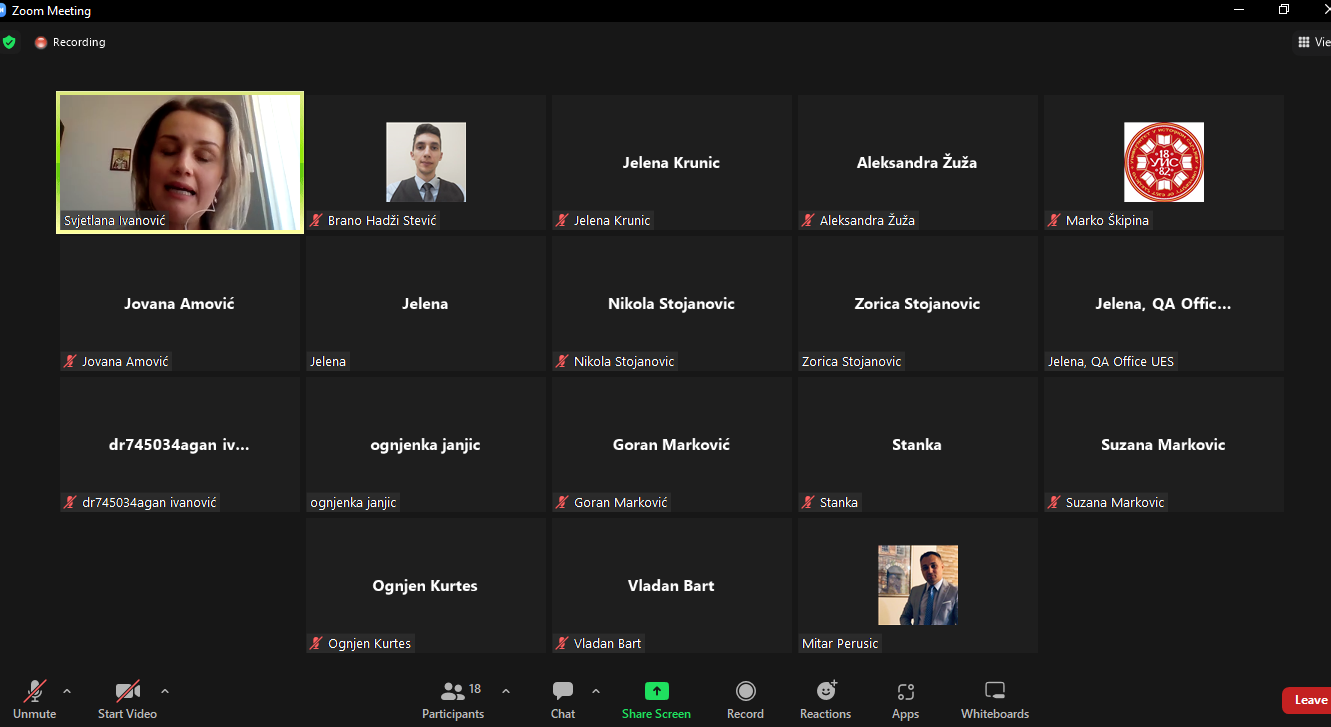1331x727 pixels.
Task: Select Brano Hadži Stević's profile photo
Action: coord(426,162)
